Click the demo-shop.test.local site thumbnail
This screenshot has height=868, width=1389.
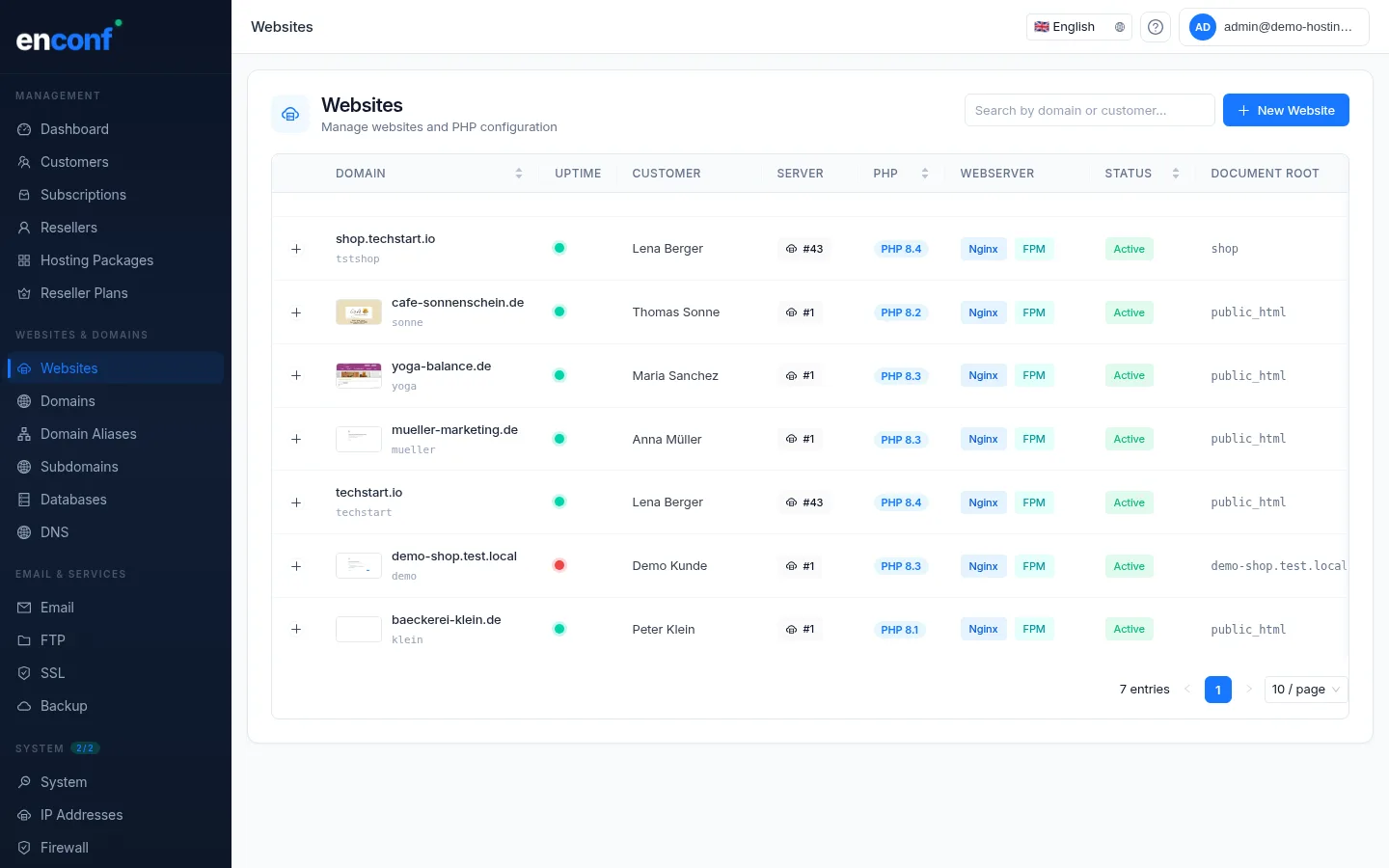(x=359, y=566)
